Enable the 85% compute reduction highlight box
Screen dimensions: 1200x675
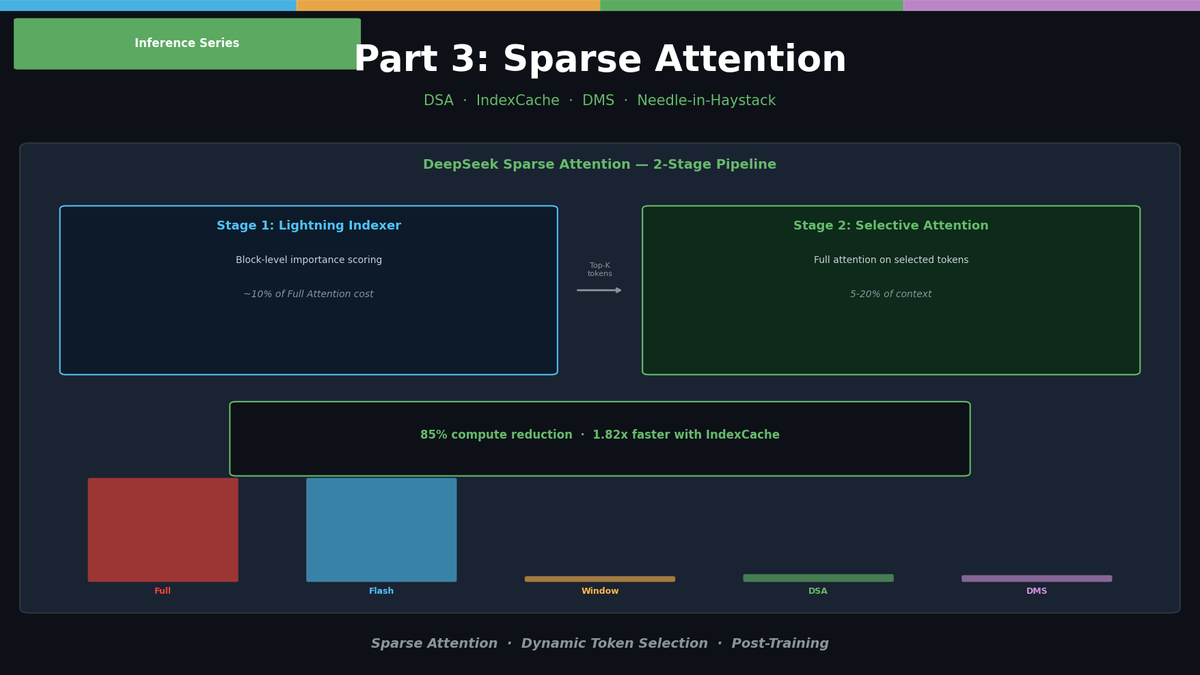coord(600,438)
